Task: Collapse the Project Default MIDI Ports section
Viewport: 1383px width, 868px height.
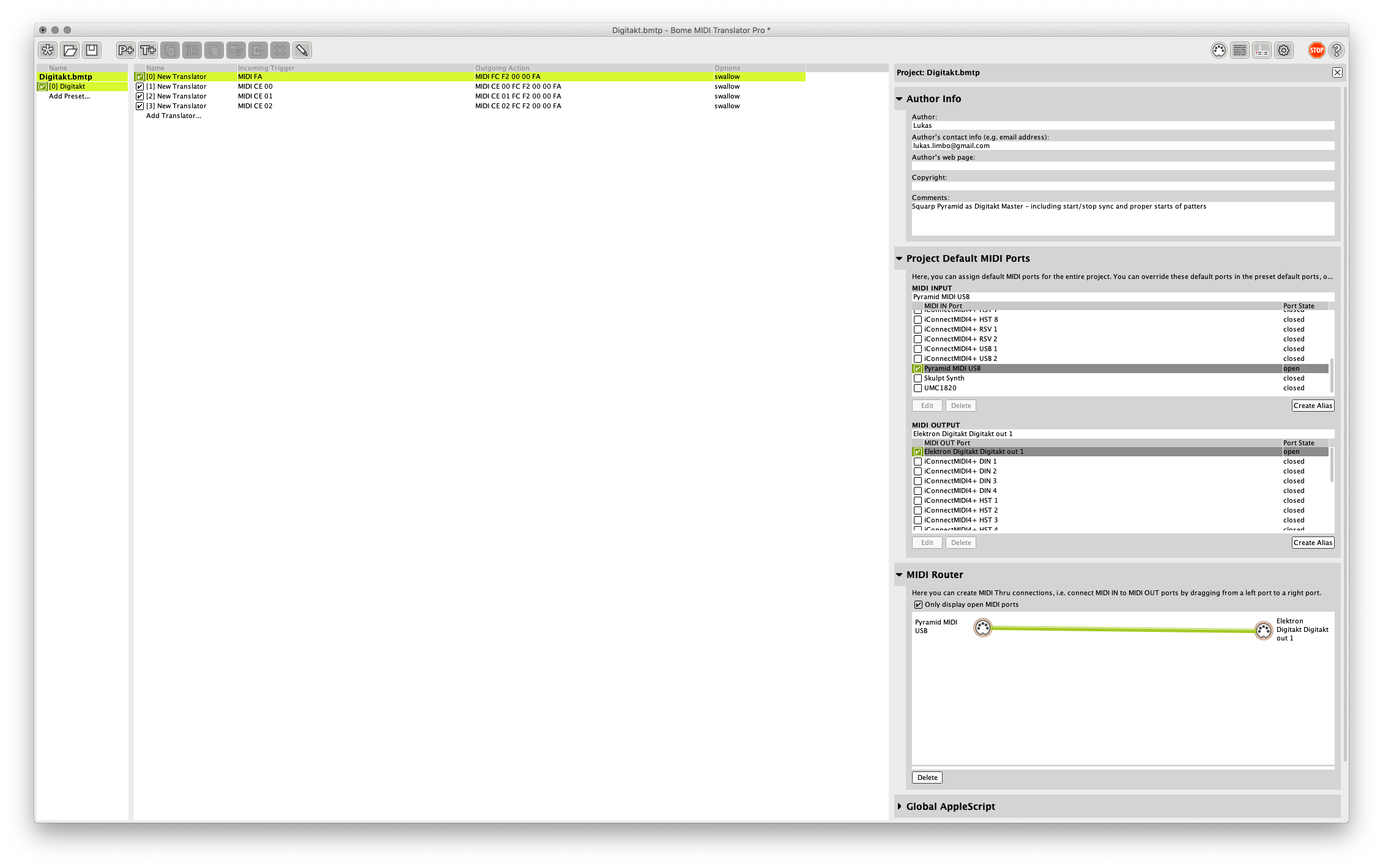Action: pyautogui.click(x=900, y=259)
